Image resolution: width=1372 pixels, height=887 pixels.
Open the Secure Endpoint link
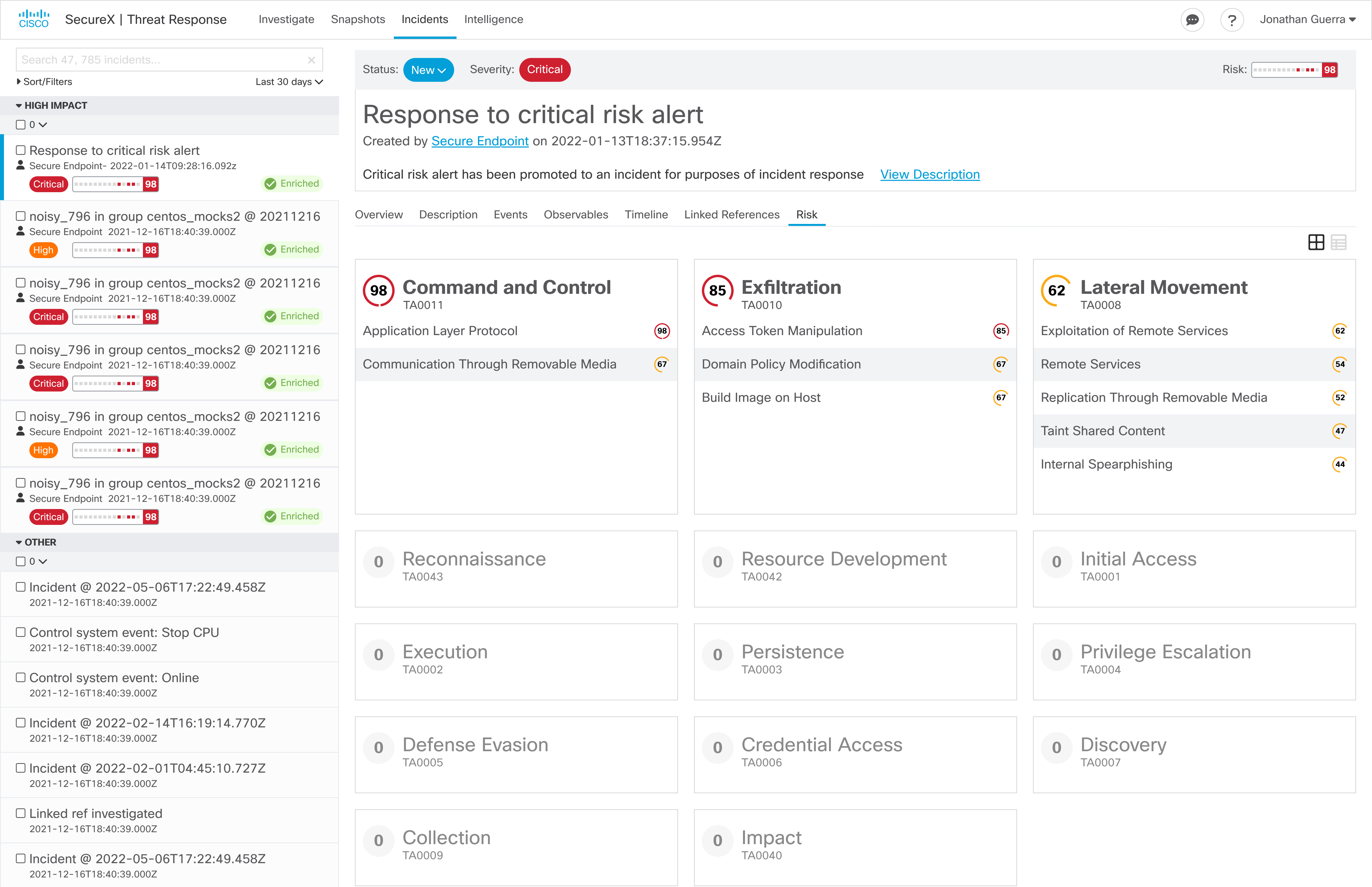[480, 141]
